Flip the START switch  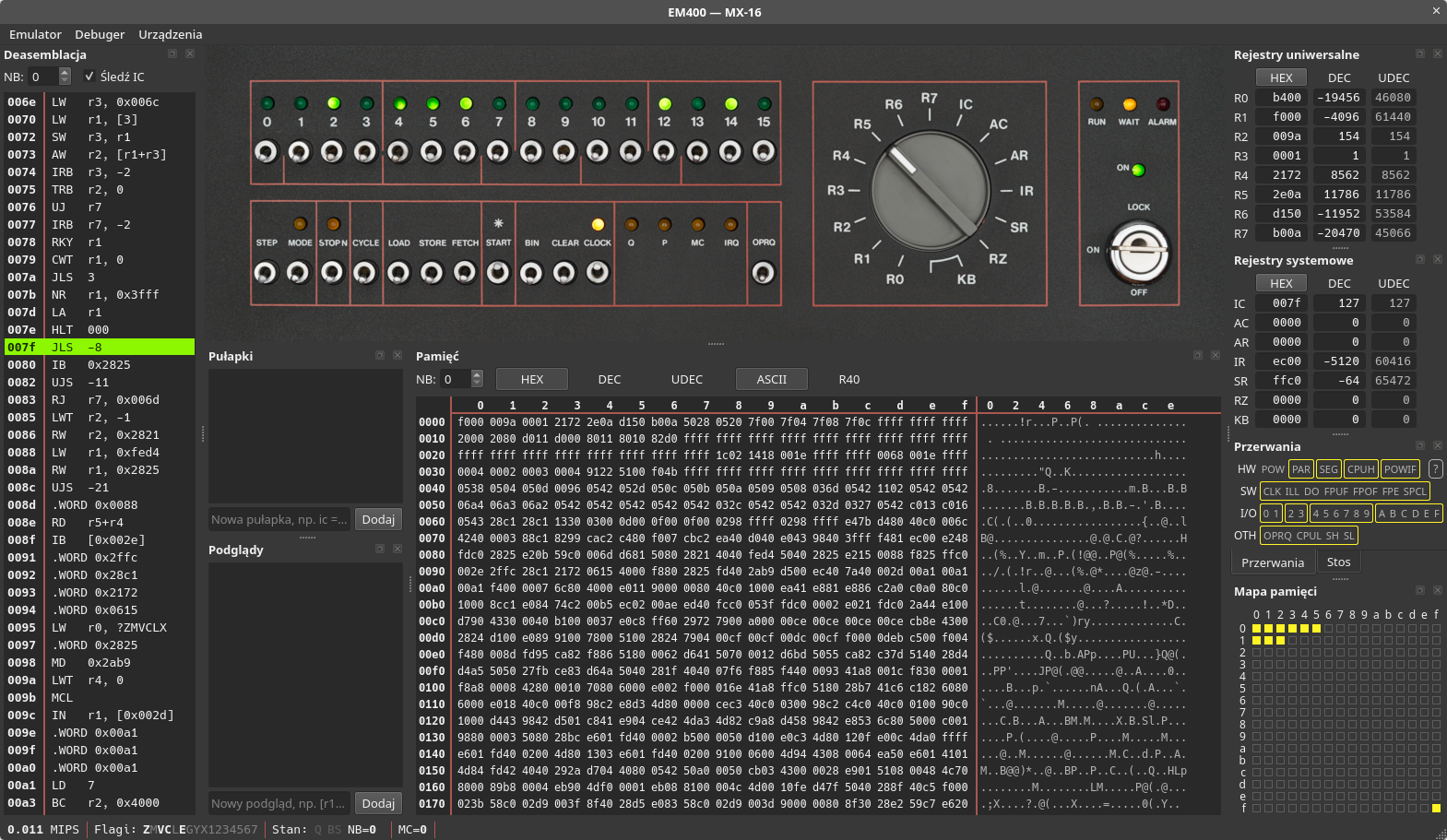(498, 273)
